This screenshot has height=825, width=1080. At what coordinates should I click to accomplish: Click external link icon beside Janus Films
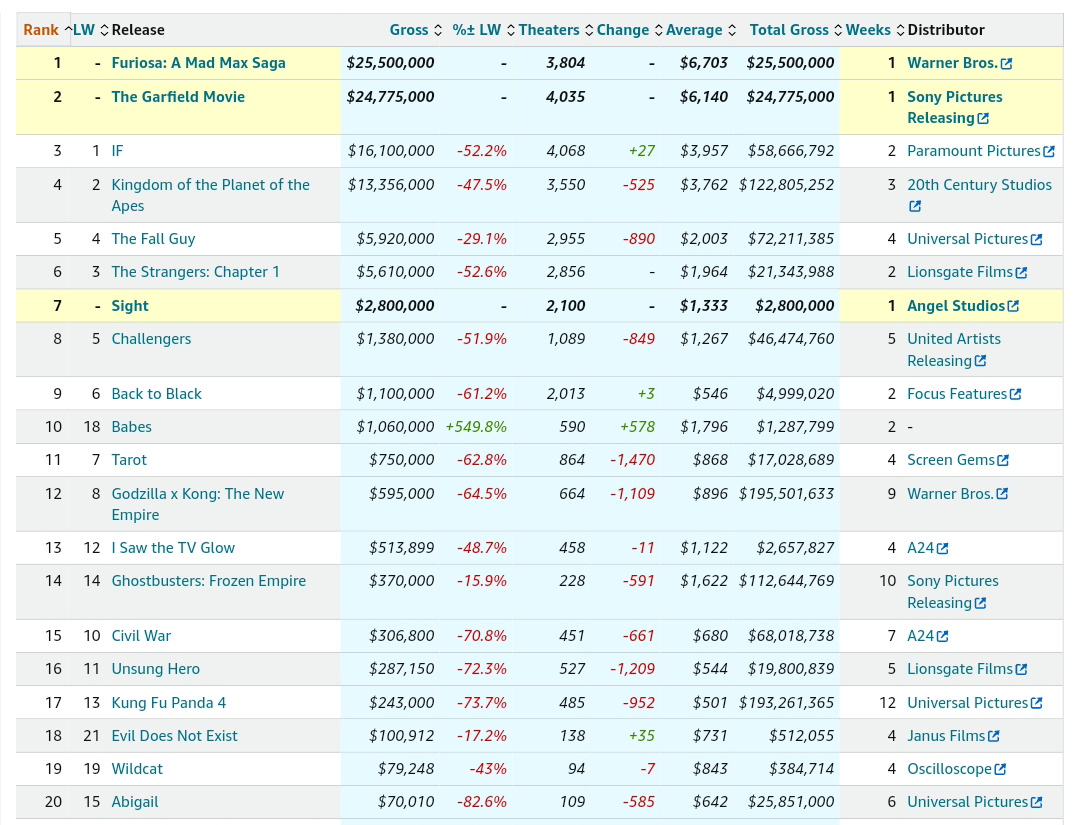pos(993,736)
